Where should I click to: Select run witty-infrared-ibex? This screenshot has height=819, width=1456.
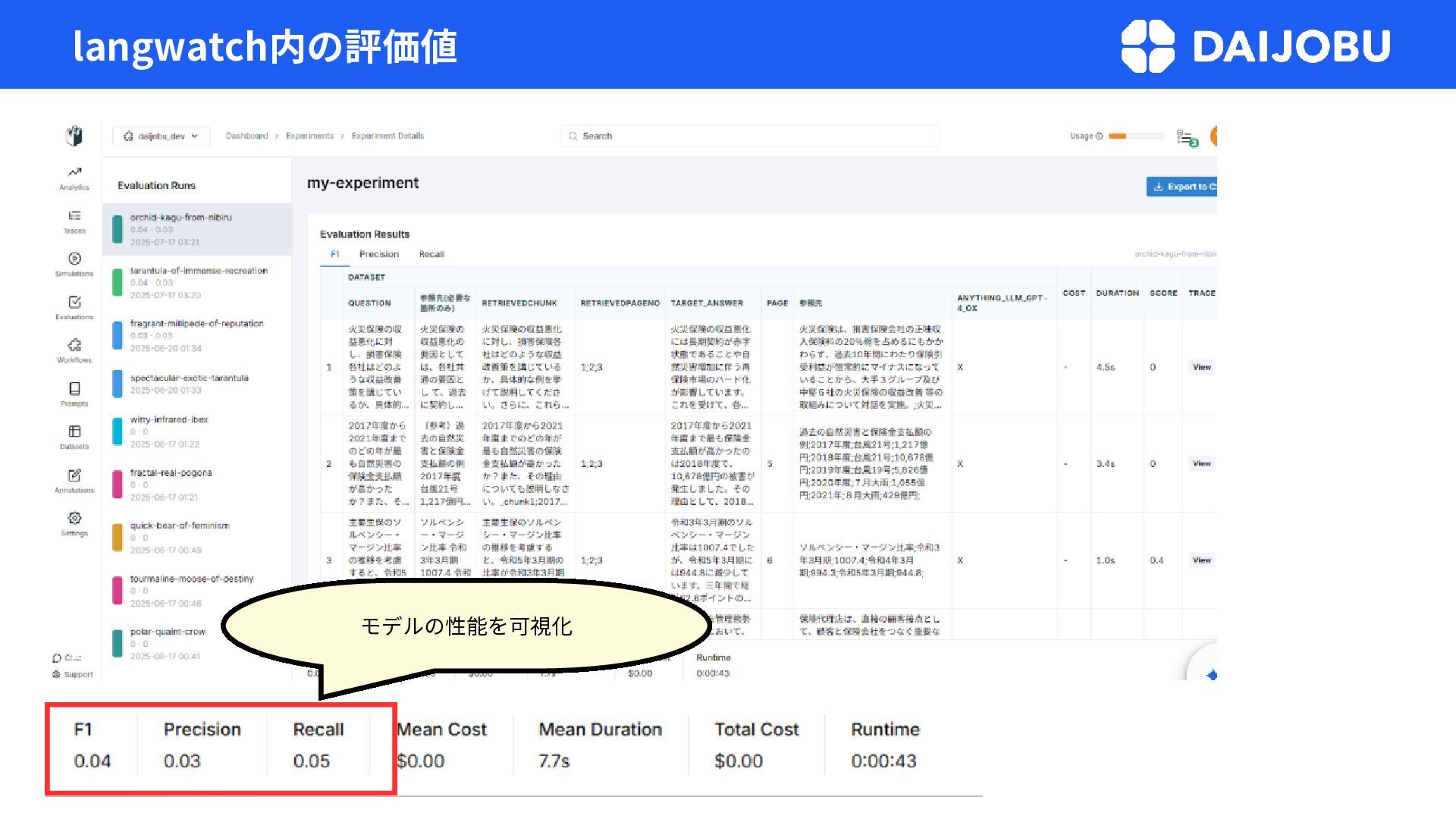197,431
